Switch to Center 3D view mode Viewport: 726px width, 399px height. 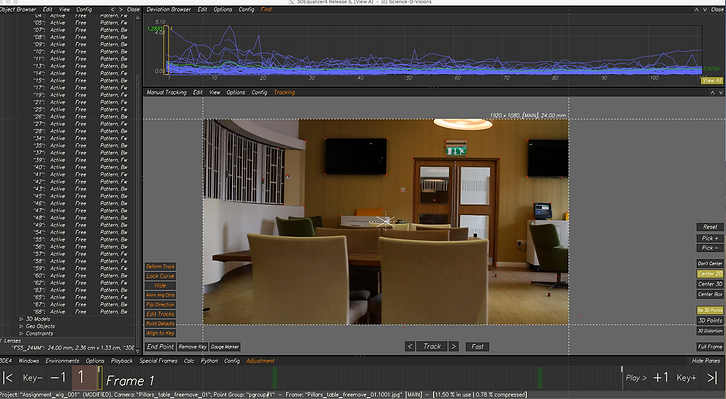(710, 284)
